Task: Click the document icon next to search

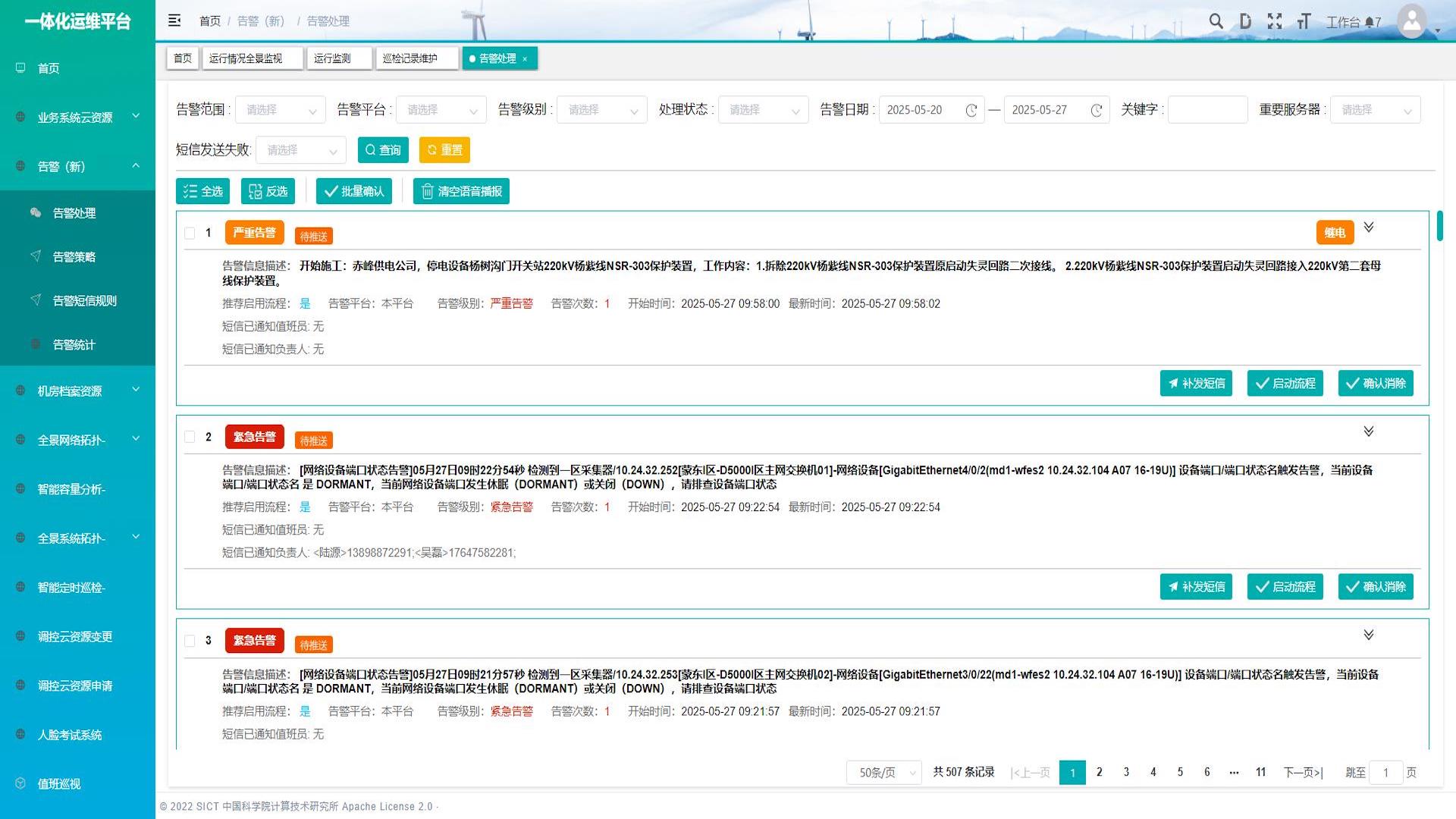Action: (x=1245, y=21)
